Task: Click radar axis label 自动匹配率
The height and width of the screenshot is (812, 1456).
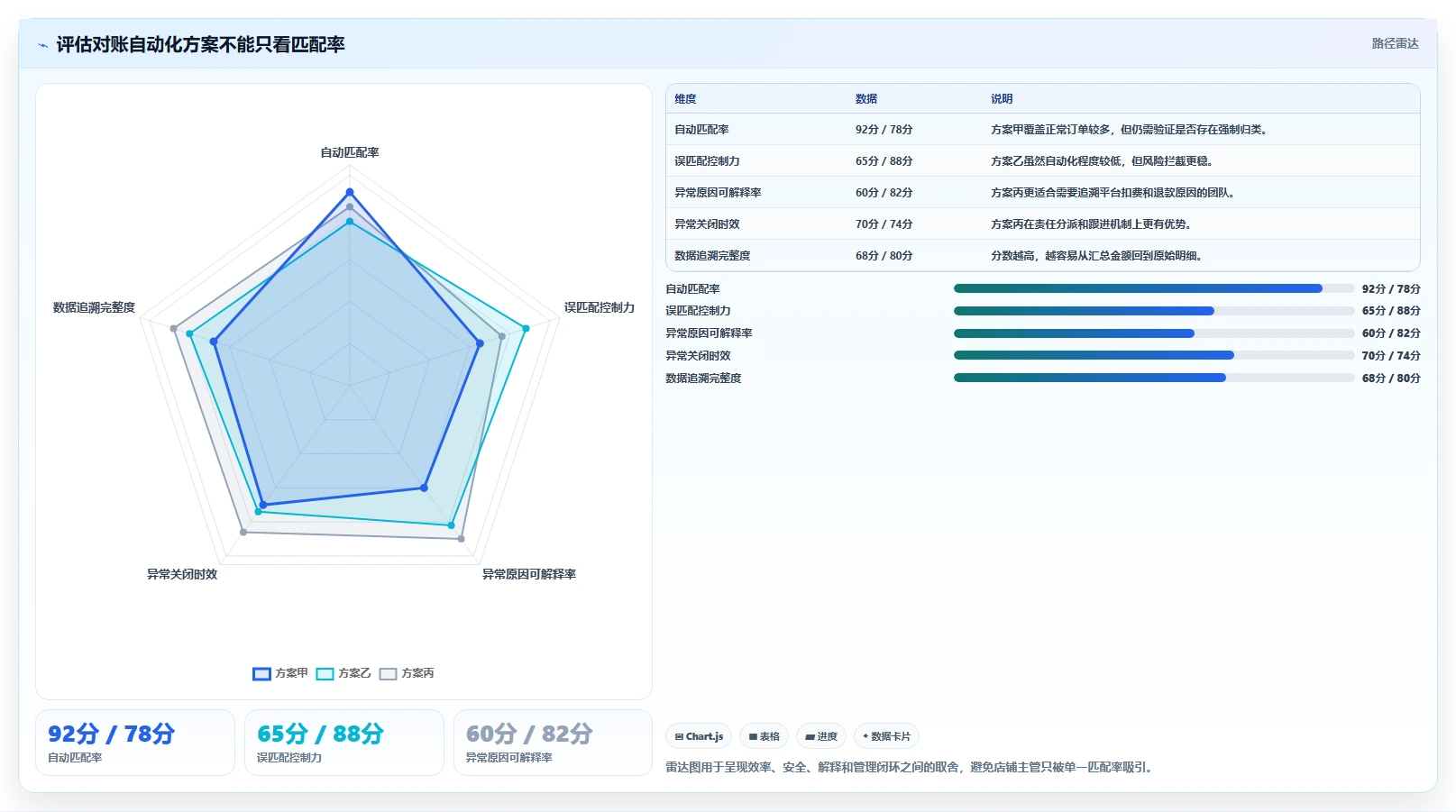Action: pyautogui.click(x=350, y=152)
